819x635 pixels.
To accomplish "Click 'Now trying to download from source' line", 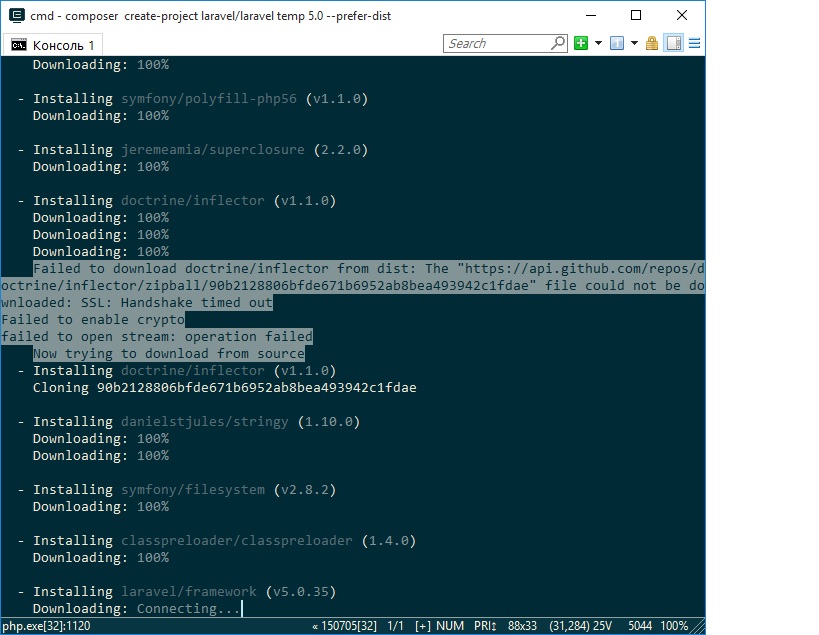I will click(169, 354).
